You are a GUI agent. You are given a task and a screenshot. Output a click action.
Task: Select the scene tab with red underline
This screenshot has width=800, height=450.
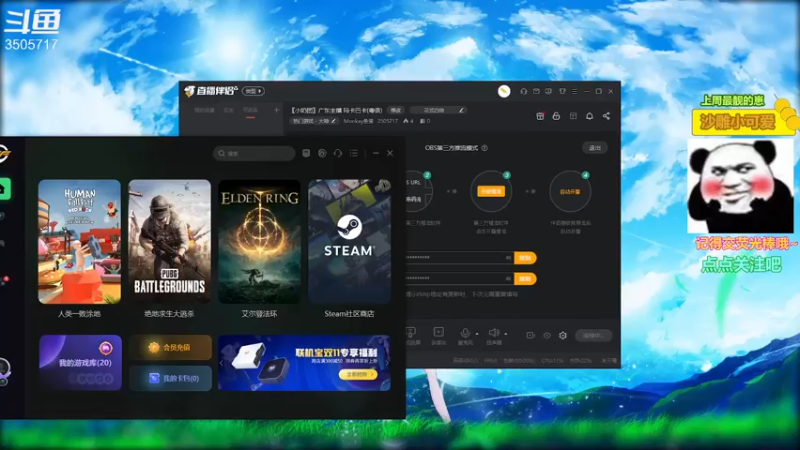point(251,111)
